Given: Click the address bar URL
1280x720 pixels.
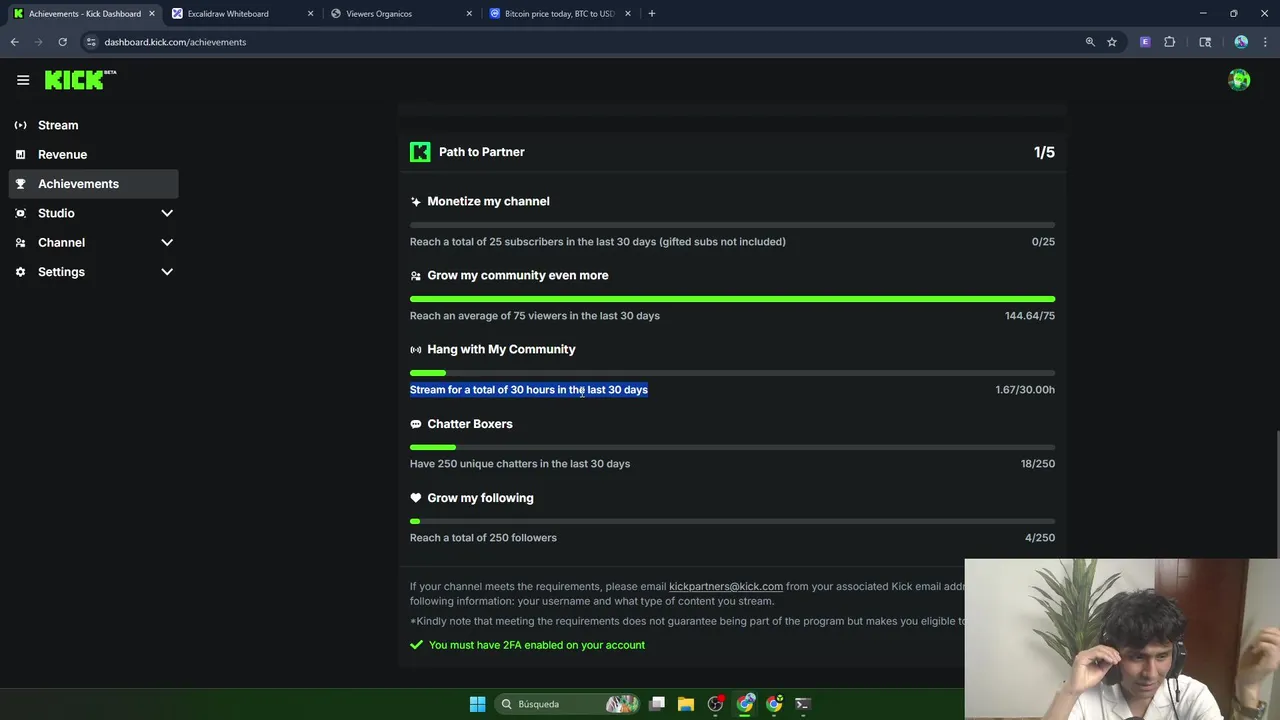Looking at the screenshot, I should (175, 42).
